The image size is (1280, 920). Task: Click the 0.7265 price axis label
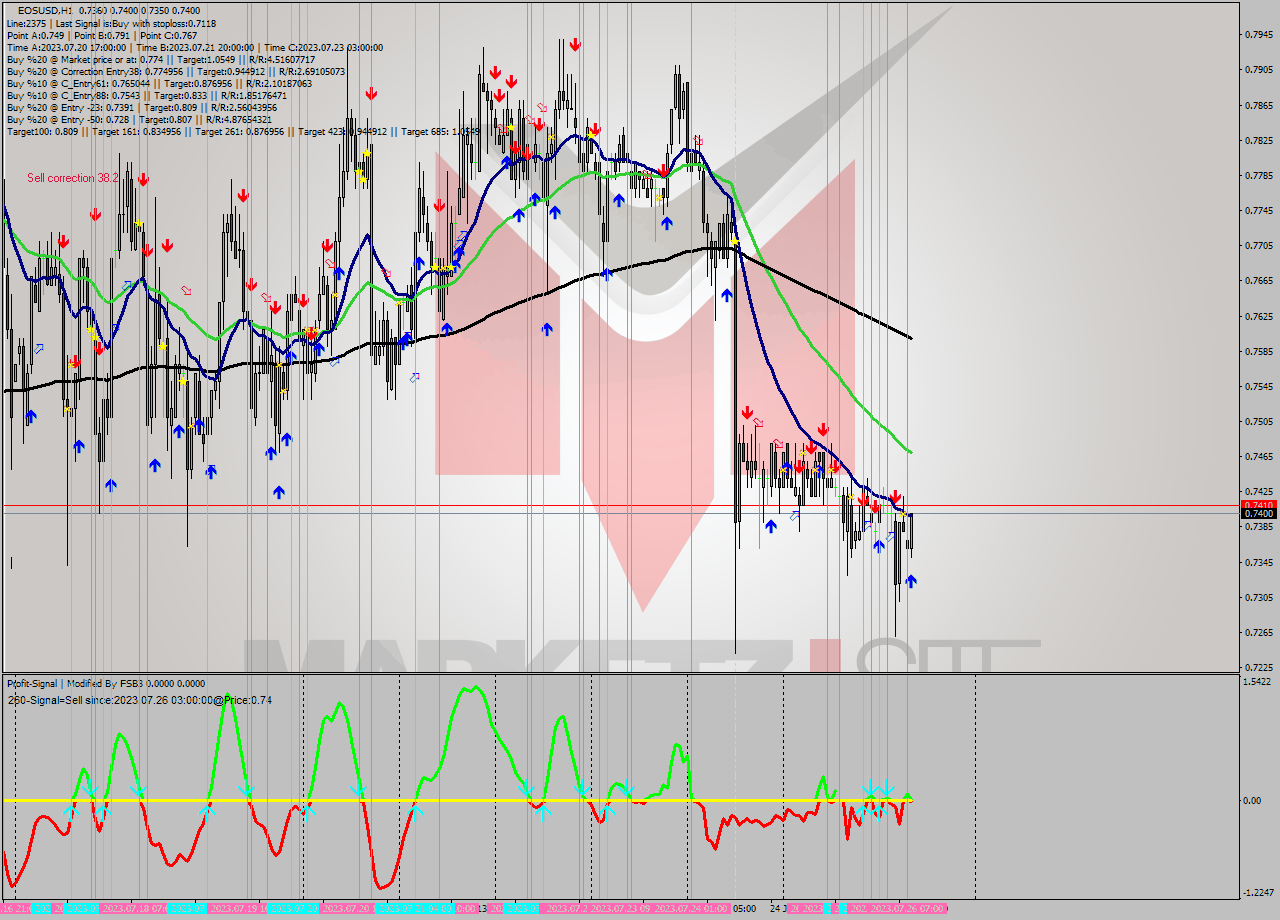click(1258, 632)
